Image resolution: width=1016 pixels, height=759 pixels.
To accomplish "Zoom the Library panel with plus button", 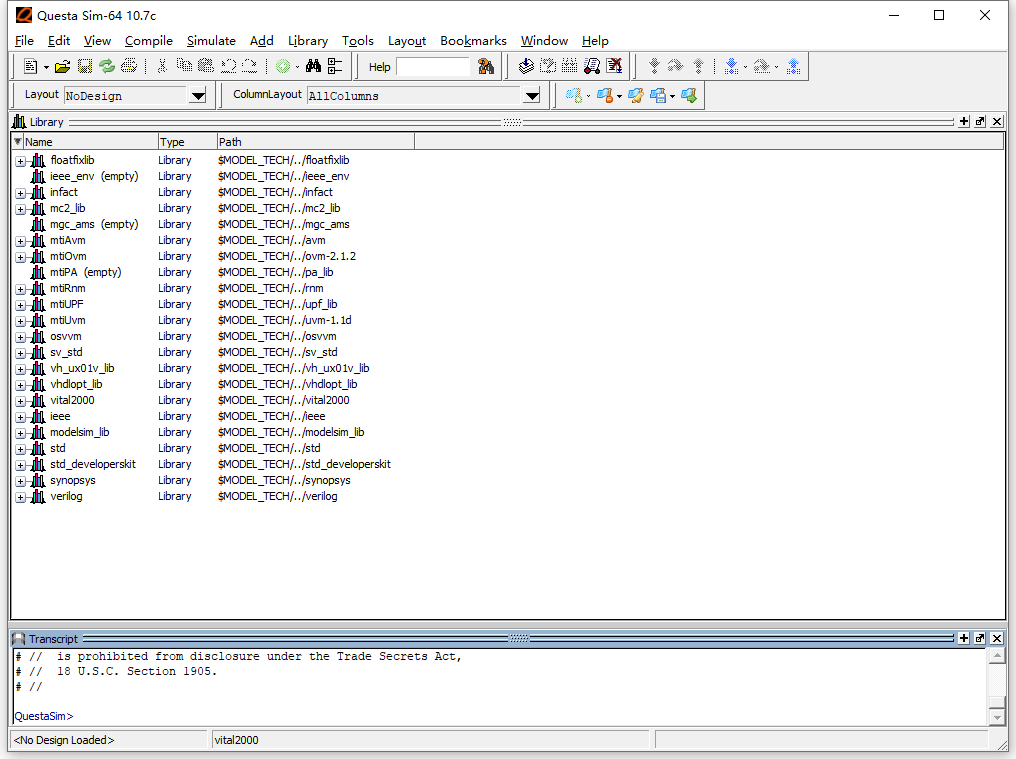I will (964, 121).
